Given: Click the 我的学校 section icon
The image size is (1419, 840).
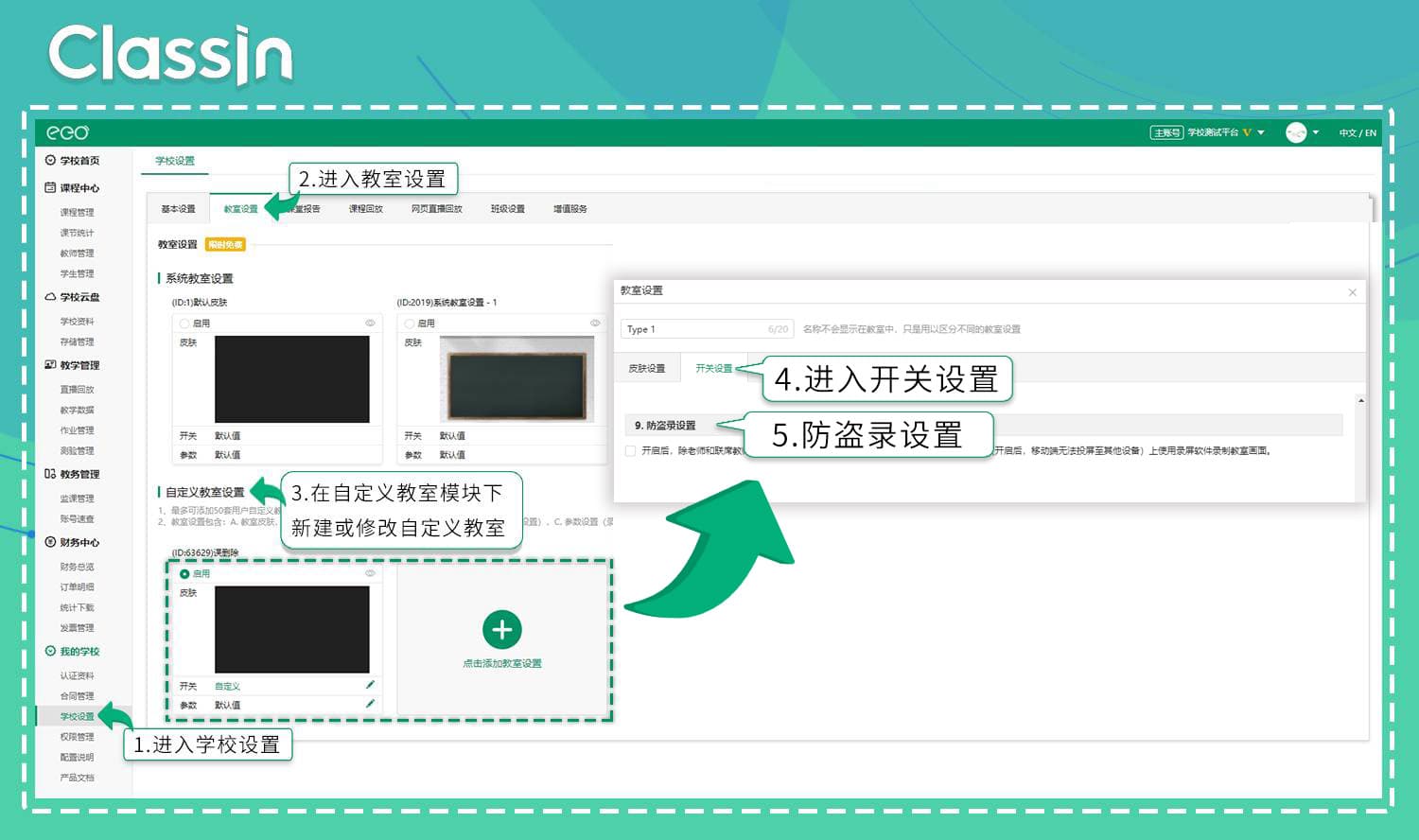Looking at the screenshot, I should (50, 651).
